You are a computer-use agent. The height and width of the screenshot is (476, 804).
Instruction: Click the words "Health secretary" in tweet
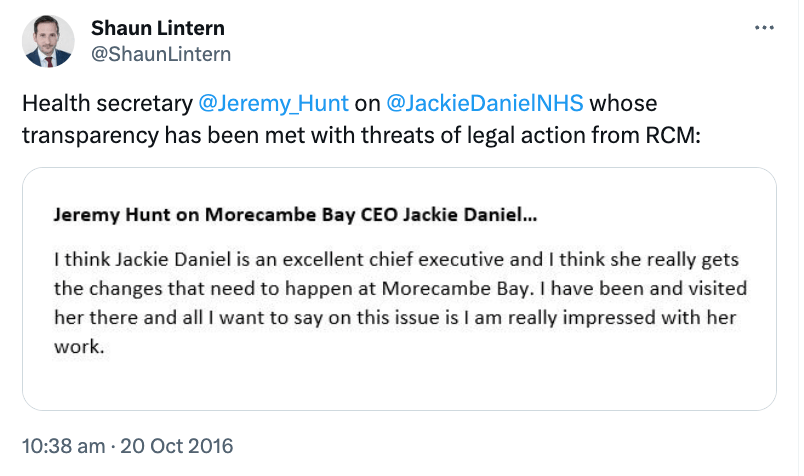(105, 103)
